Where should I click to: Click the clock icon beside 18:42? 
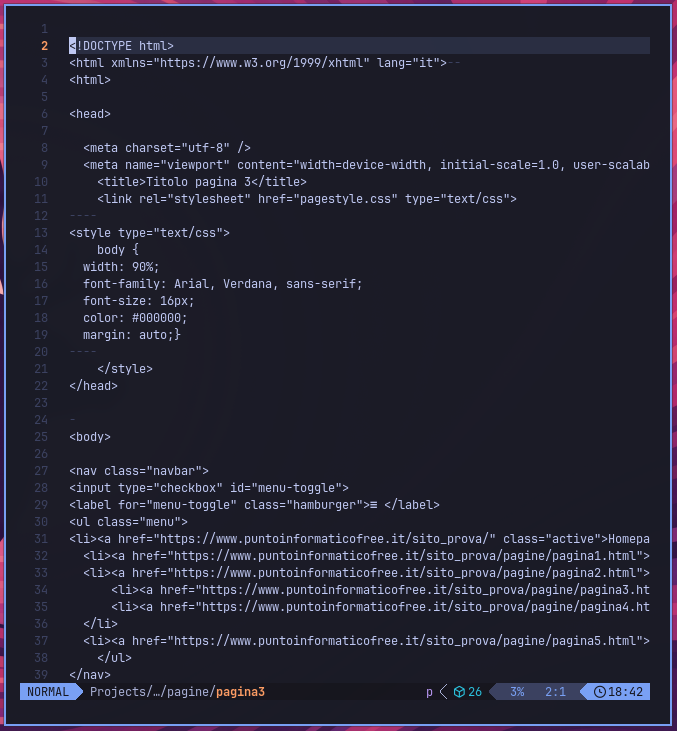[600, 692]
